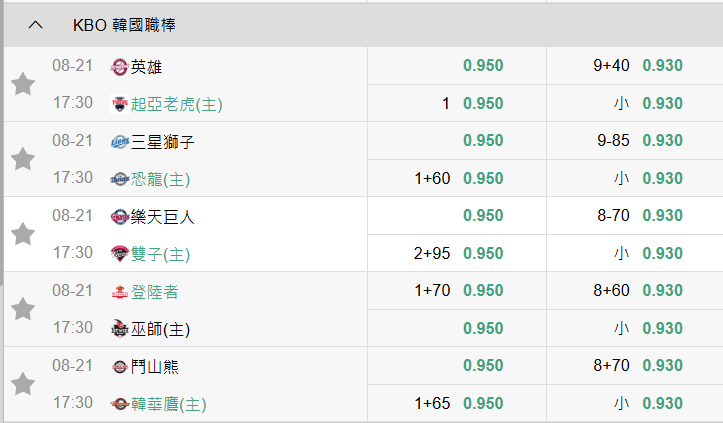Viewport: 723px width, 423px height.
Task: Toggle favorite star for 樂天巨人 match
Action: [23, 234]
